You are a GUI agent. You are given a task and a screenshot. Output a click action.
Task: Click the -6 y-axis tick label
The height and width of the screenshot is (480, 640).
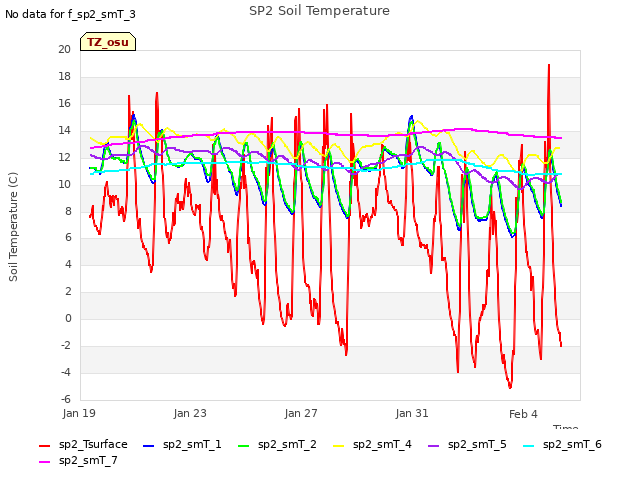[66, 399]
